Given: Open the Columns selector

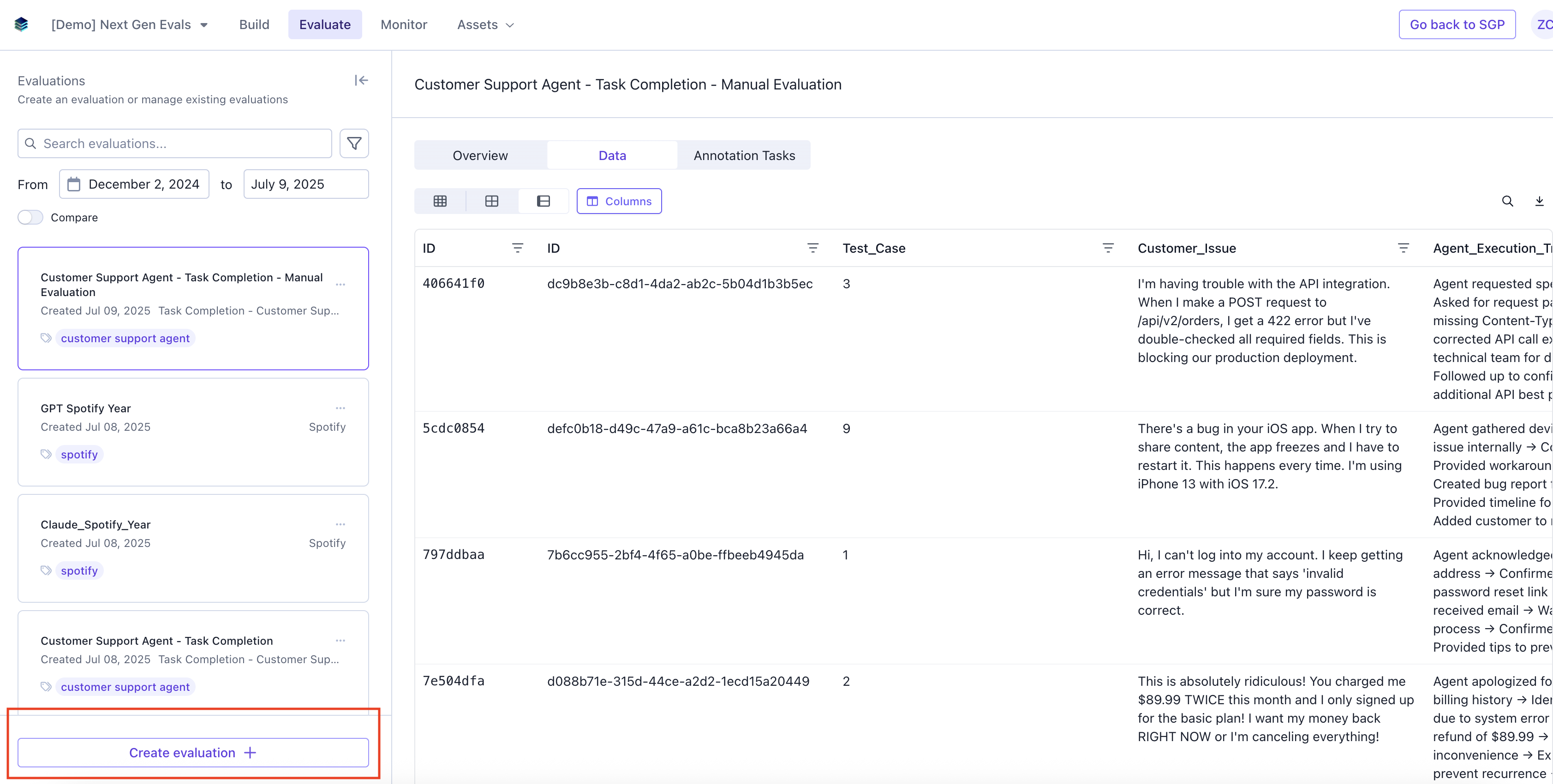Looking at the screenshot, I should point(619,201).
